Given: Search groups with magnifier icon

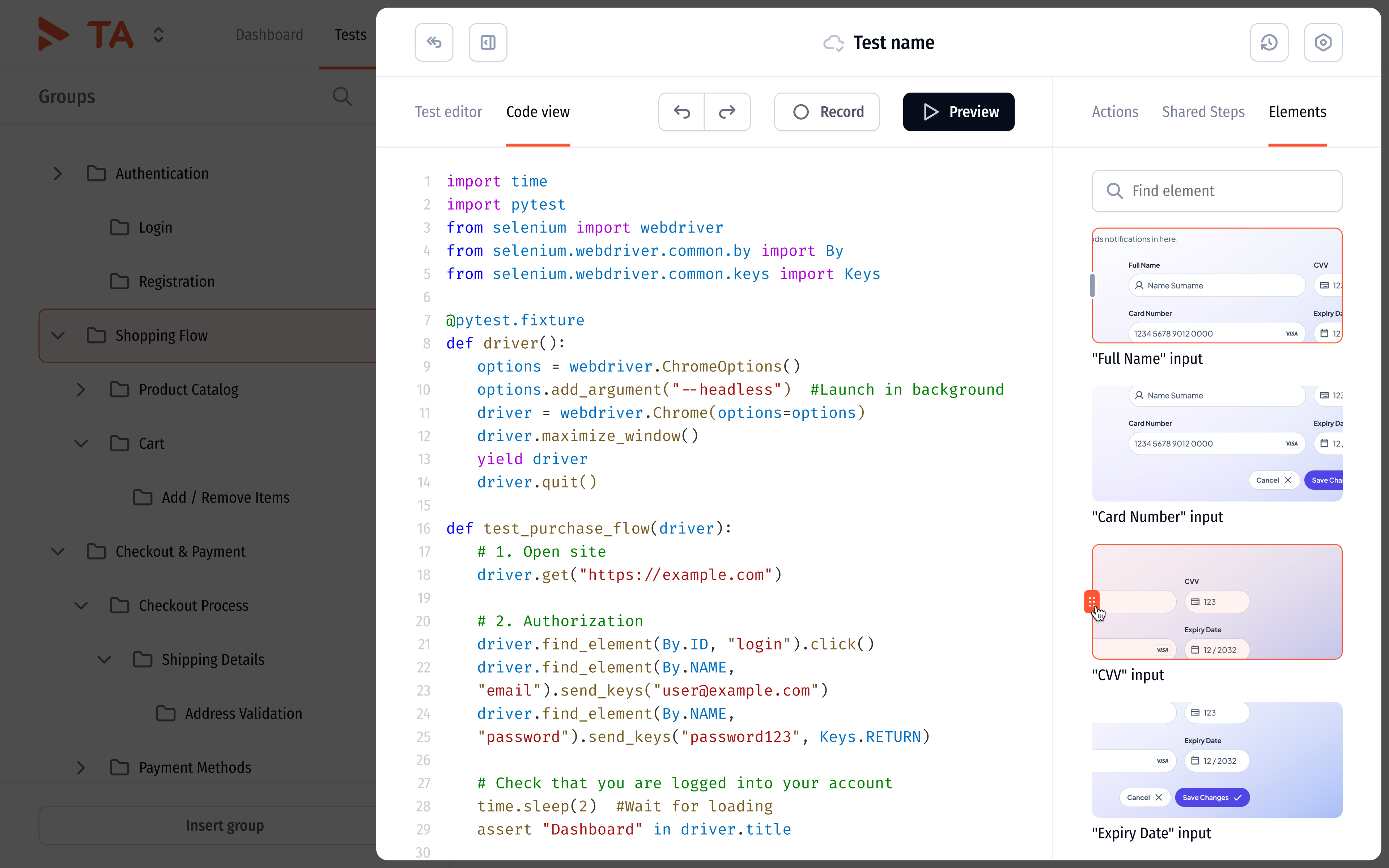Looking at the screenshot, I should pyautogui.click(x=342, y=97).
